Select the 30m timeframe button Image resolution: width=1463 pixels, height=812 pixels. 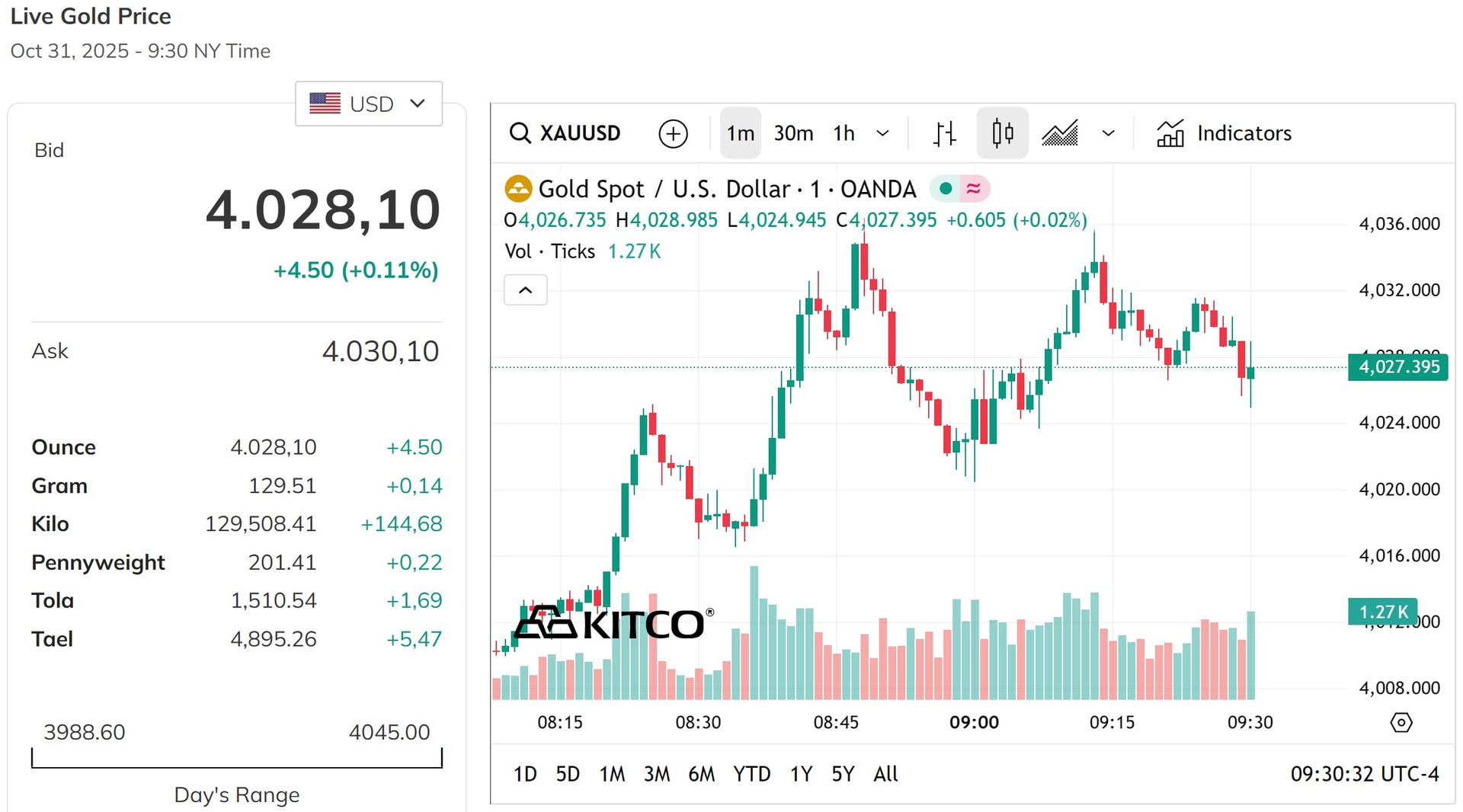(x=793, y=133)
